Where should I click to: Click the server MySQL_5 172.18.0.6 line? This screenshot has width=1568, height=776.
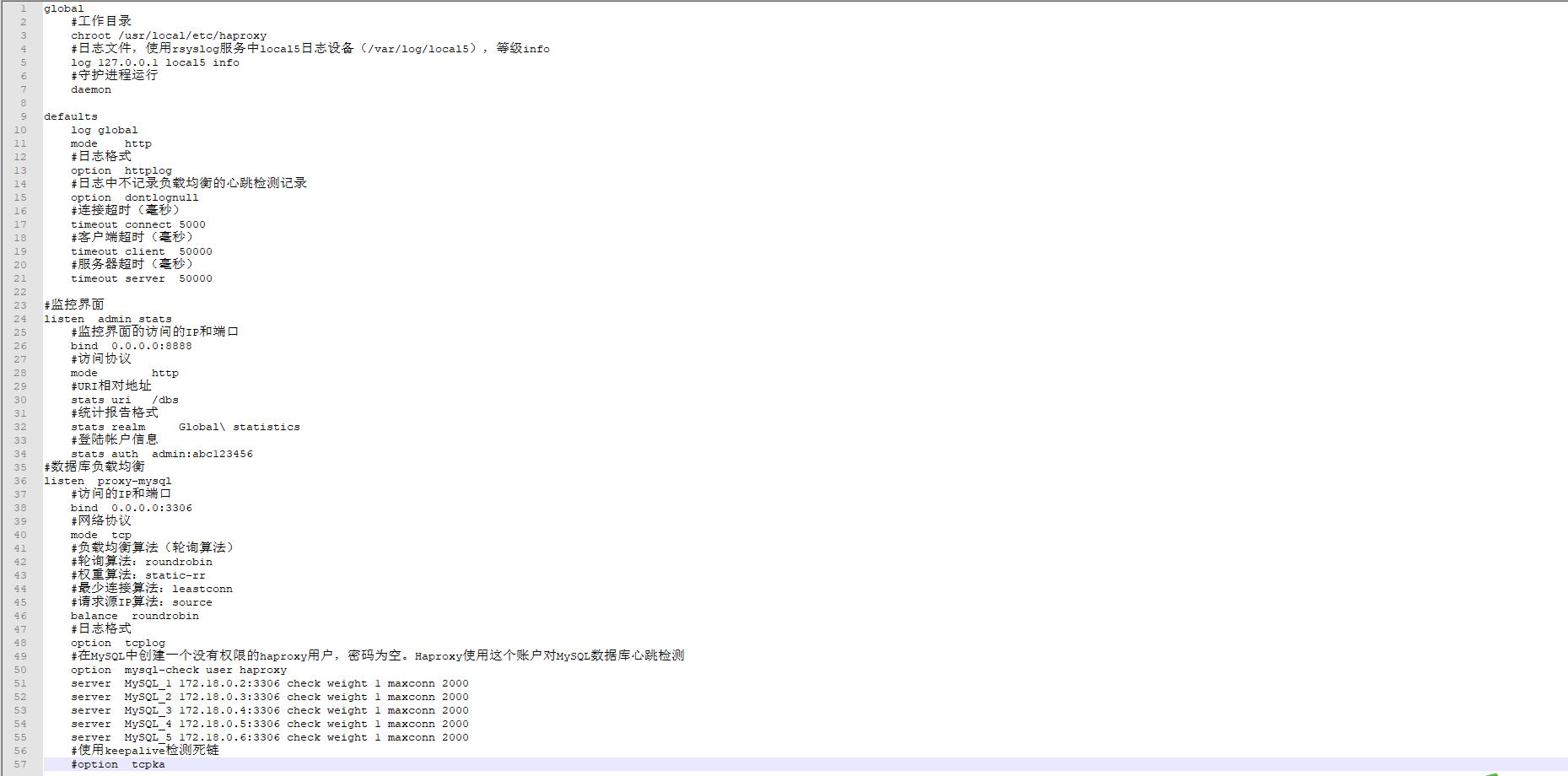(270, 737)
